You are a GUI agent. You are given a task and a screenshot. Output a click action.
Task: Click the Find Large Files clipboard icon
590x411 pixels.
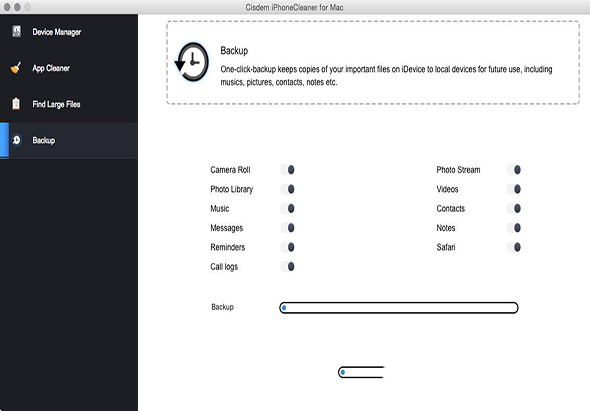tap(16, 104)
